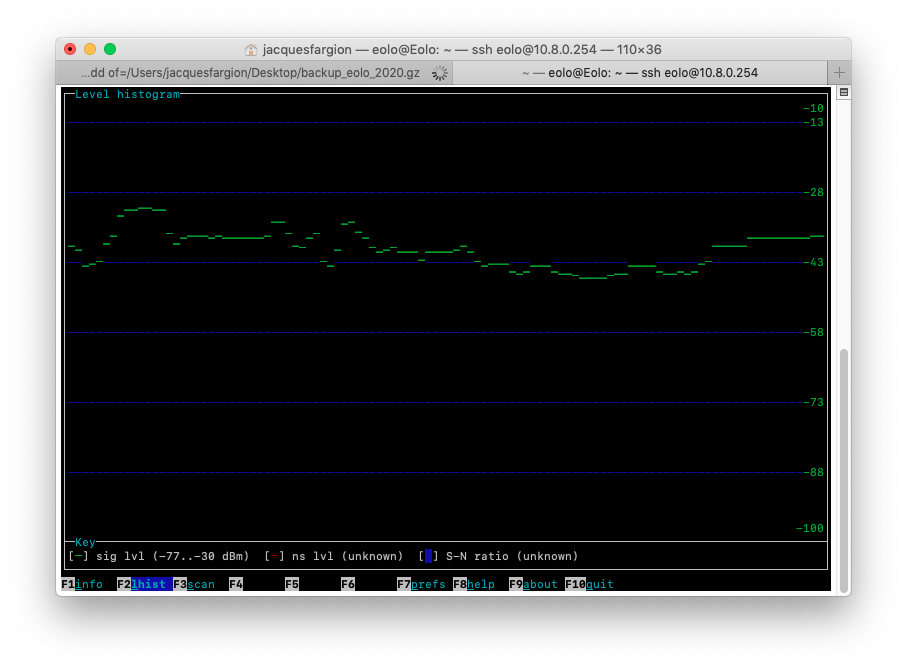
Task: Click the yellow minimize window button
Action: (90, 49)
